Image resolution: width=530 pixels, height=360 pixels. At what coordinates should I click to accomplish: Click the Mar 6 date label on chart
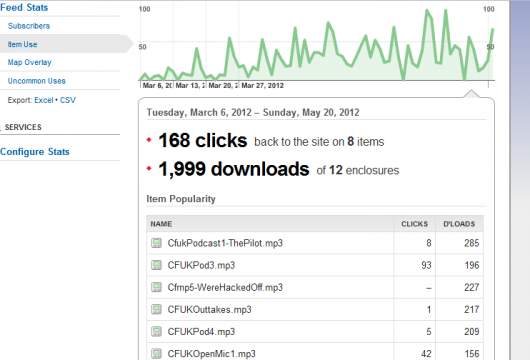pyautogui.click(x=157, y=86)
